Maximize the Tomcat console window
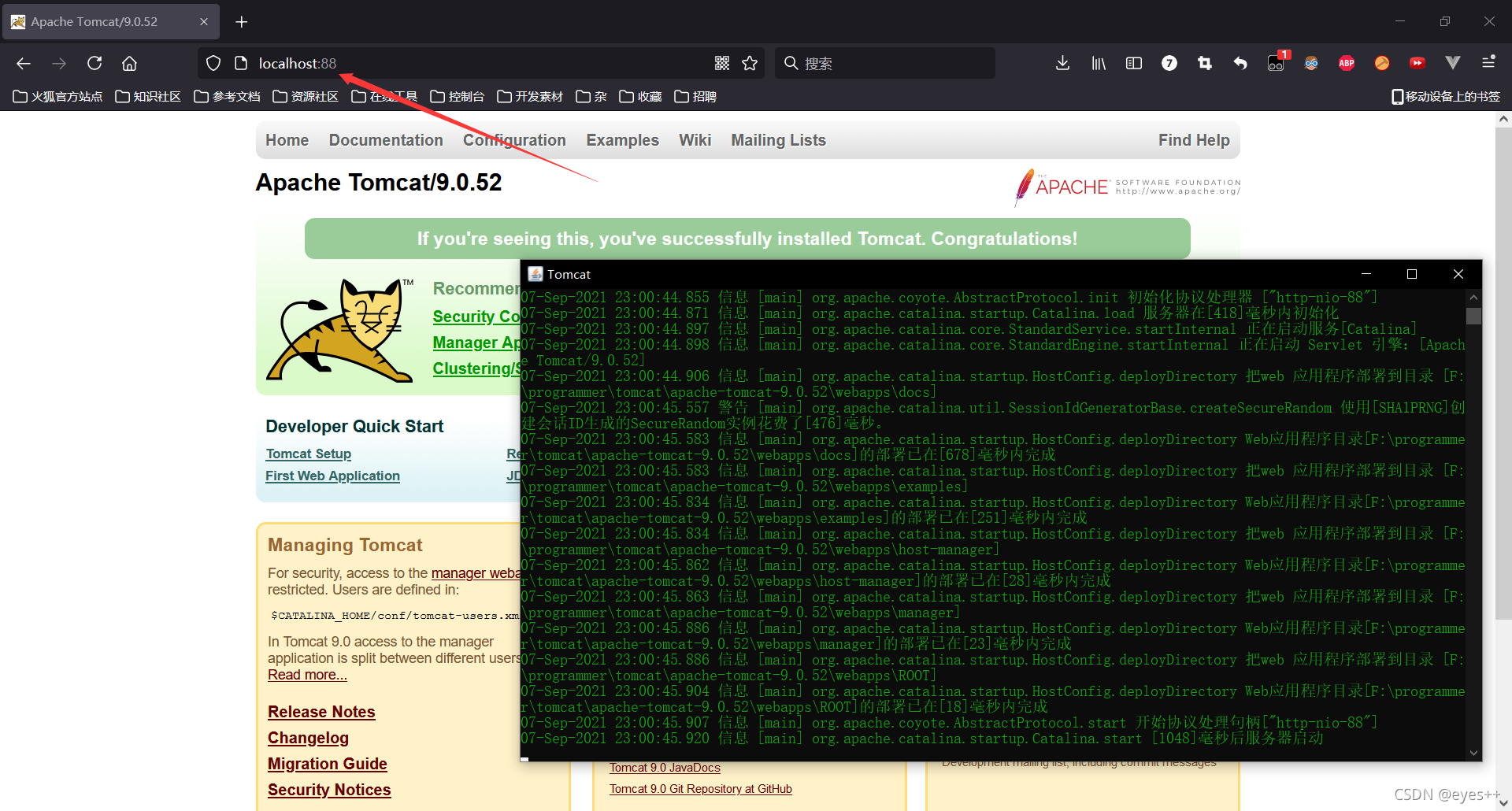 1412,274
